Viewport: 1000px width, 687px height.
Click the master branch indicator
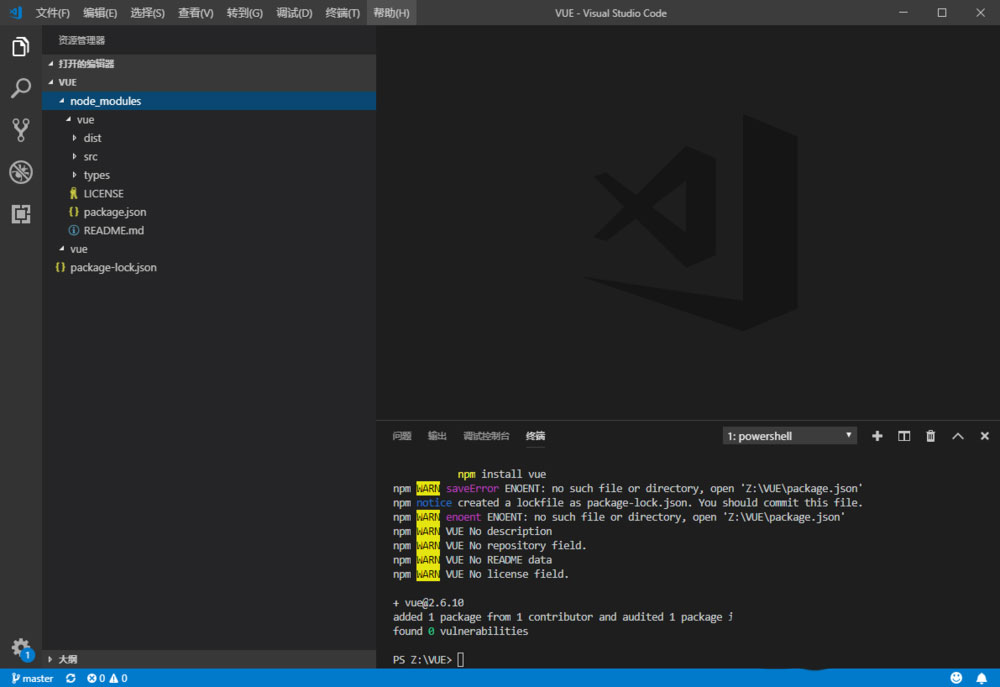32,678
